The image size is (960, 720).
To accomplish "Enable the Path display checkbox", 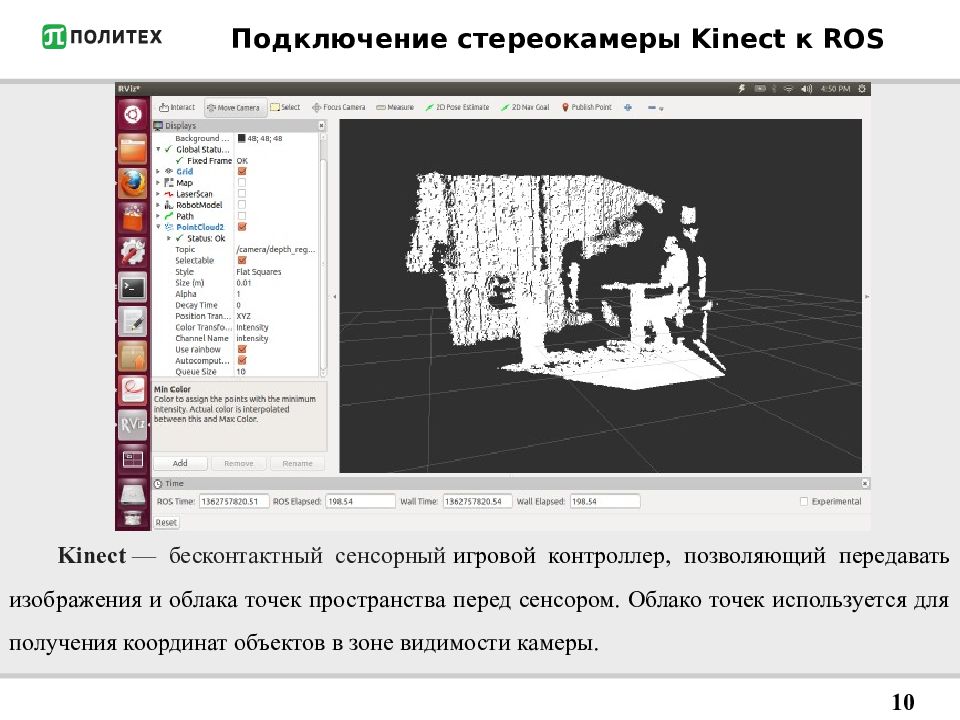I will pos(242,216).
